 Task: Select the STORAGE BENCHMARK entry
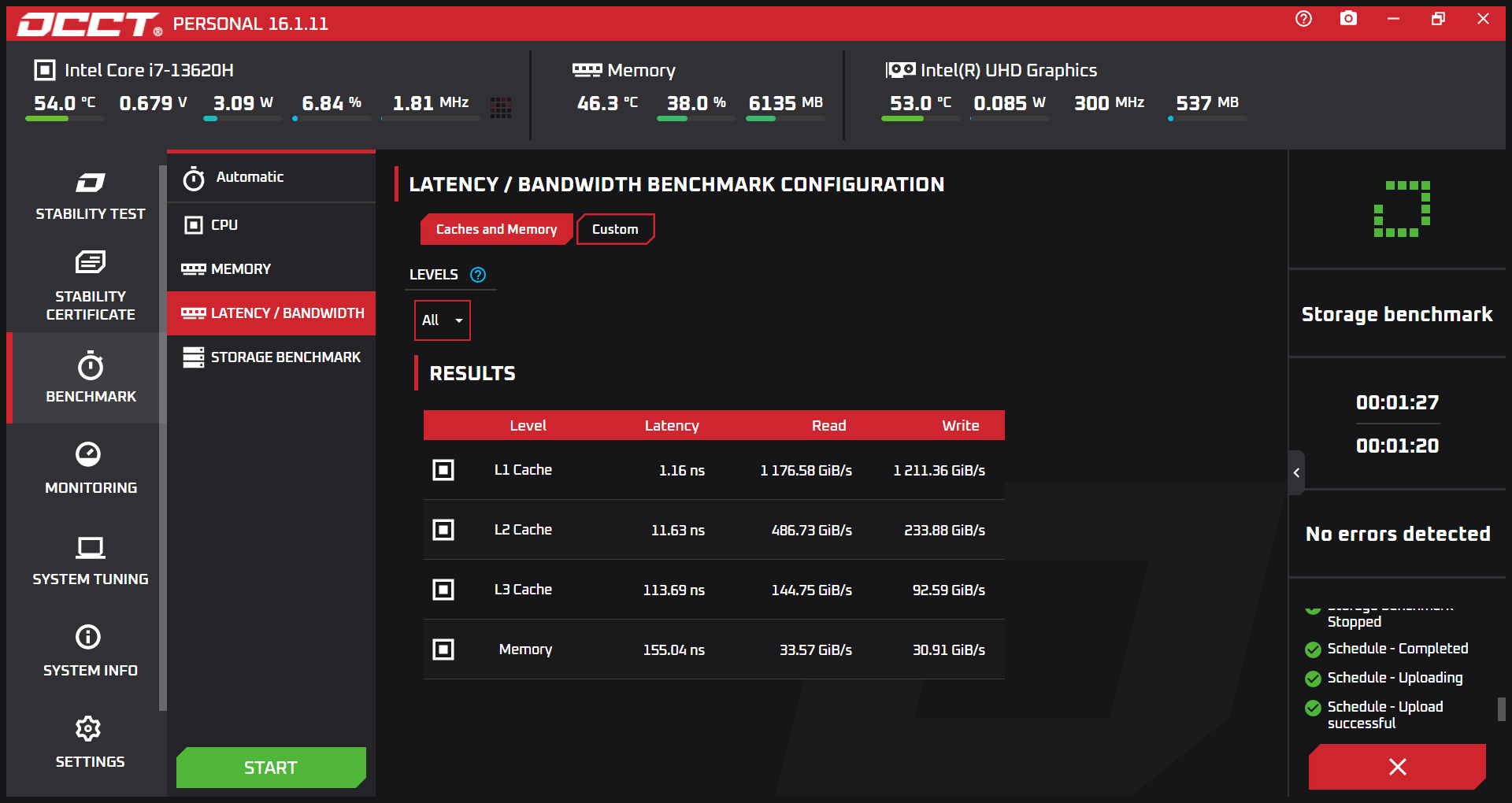pos(271,357)
